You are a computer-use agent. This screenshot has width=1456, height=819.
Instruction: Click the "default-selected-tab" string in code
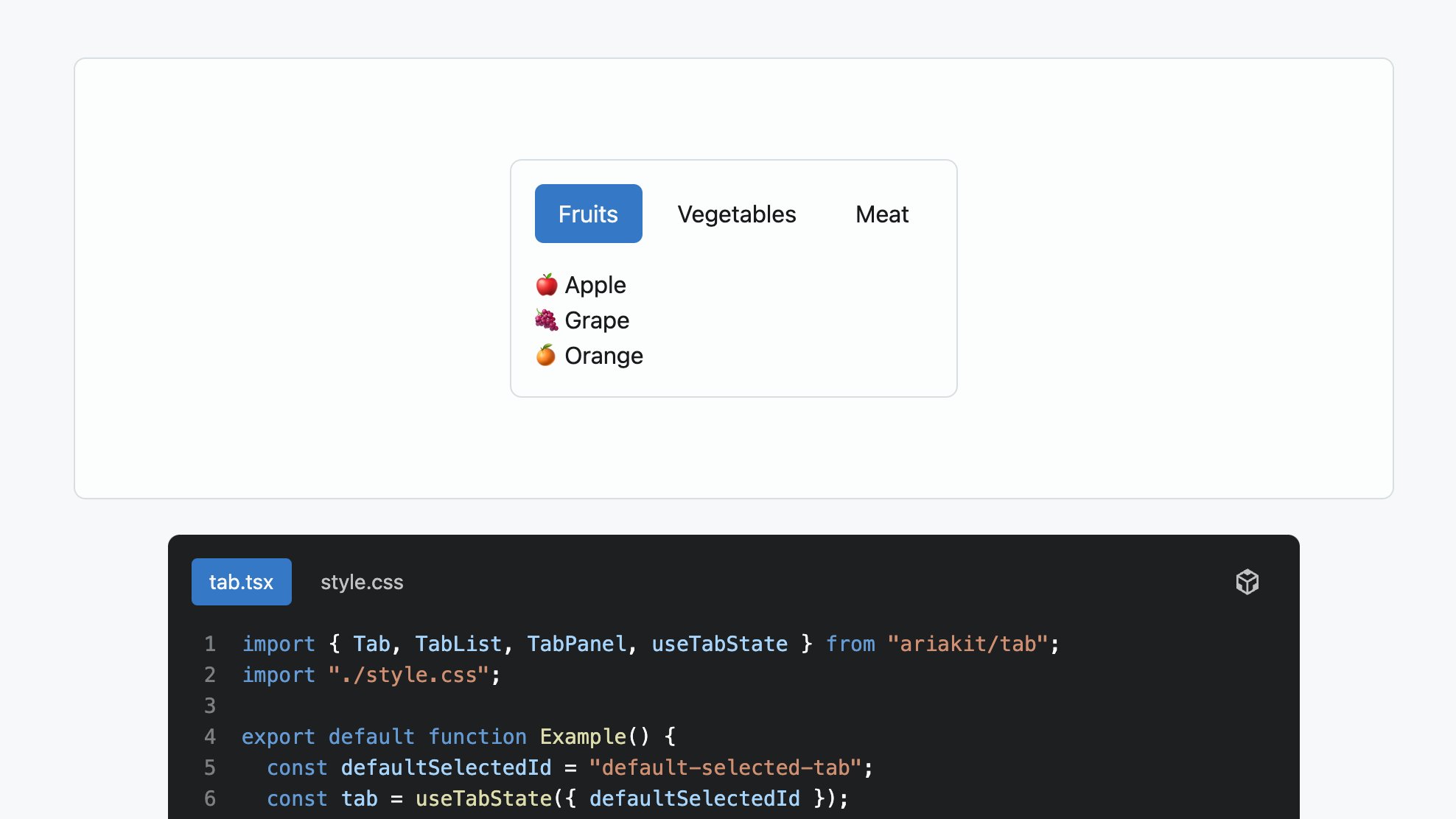click(x=725, y=767)
